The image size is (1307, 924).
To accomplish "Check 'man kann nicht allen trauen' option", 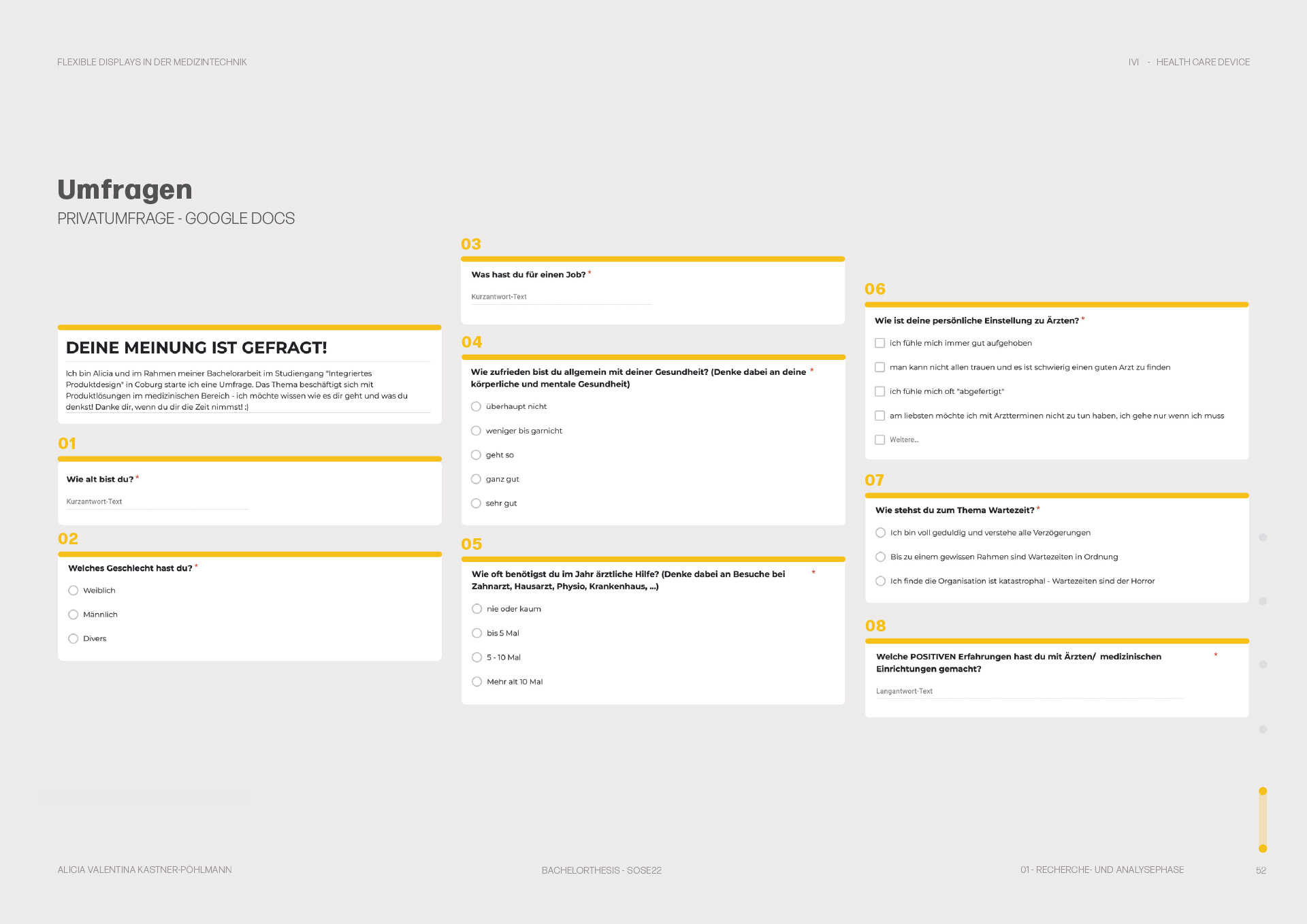I will (880, 367).
